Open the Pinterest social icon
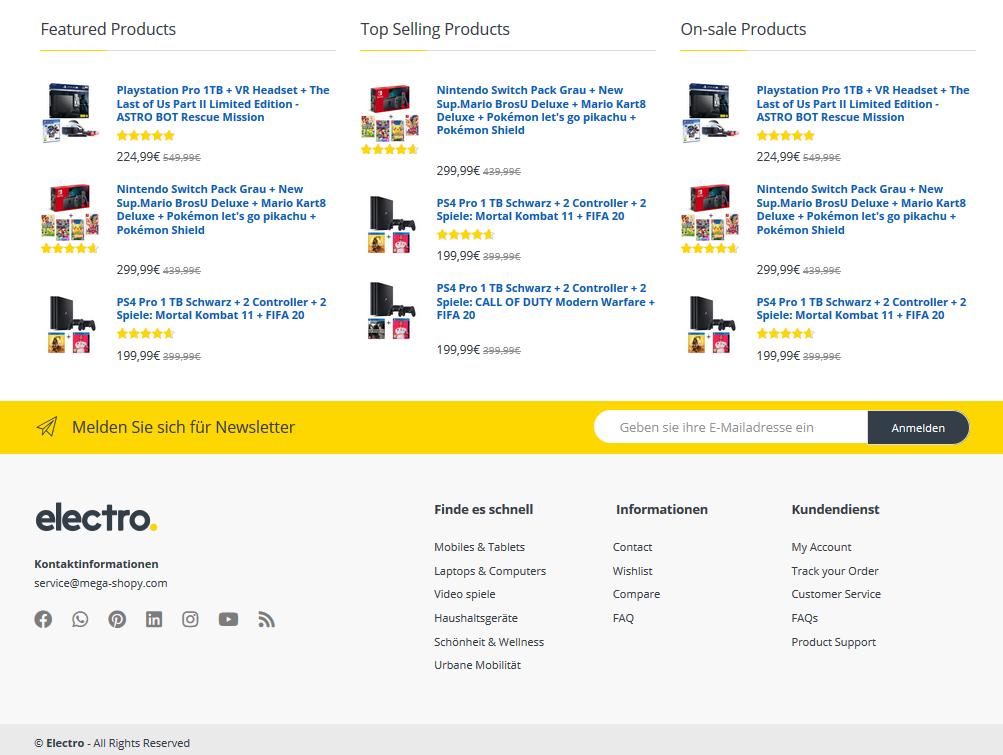This screenshot has width=1003, height=755. (117, 619)
